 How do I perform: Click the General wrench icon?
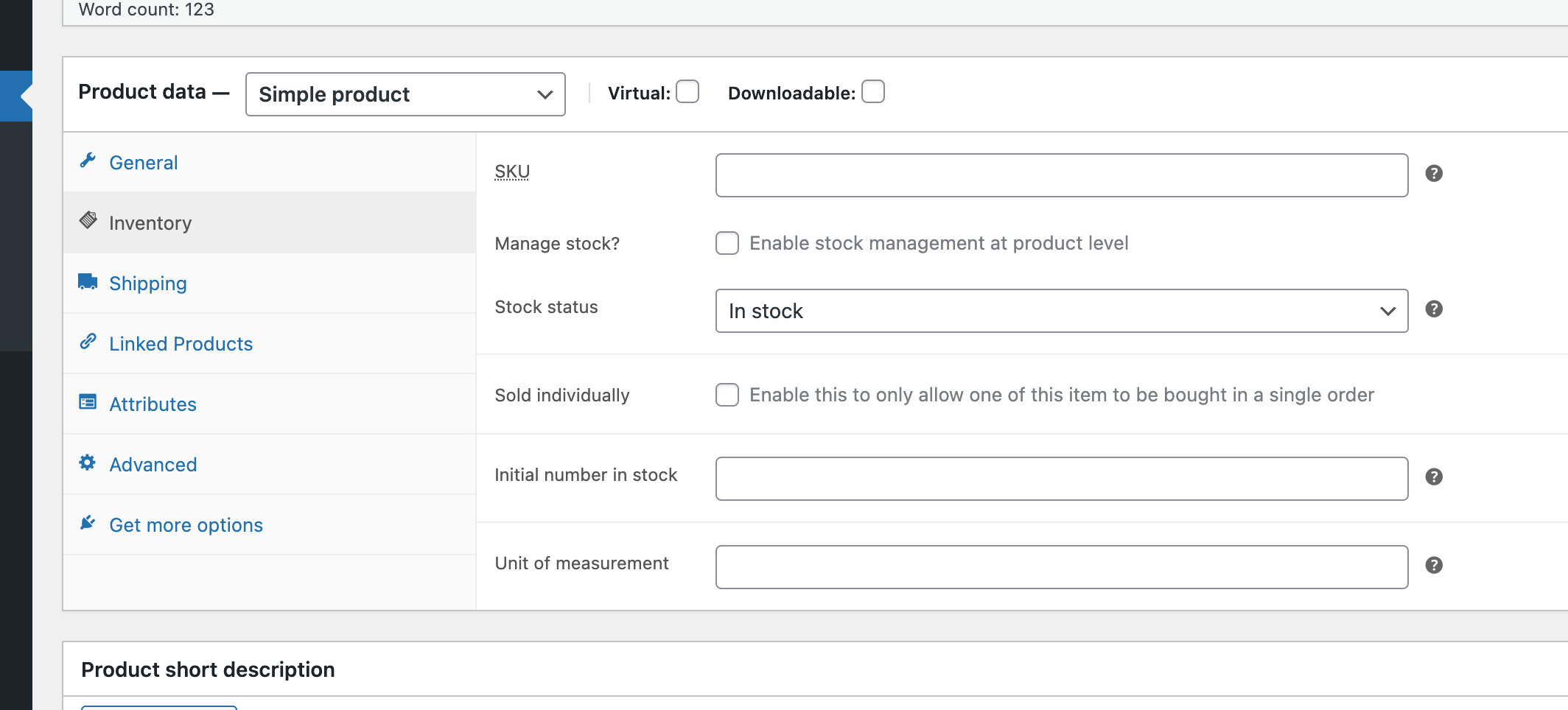coord(88,161)
